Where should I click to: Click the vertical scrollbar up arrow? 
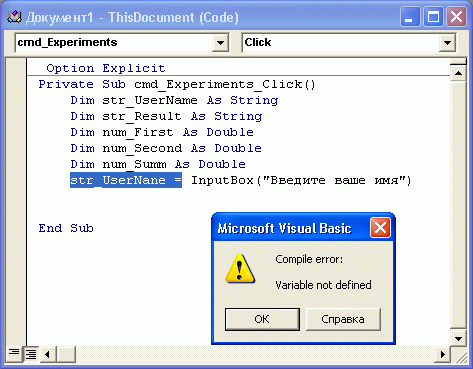pyautogui.click(x=459, y=73)
